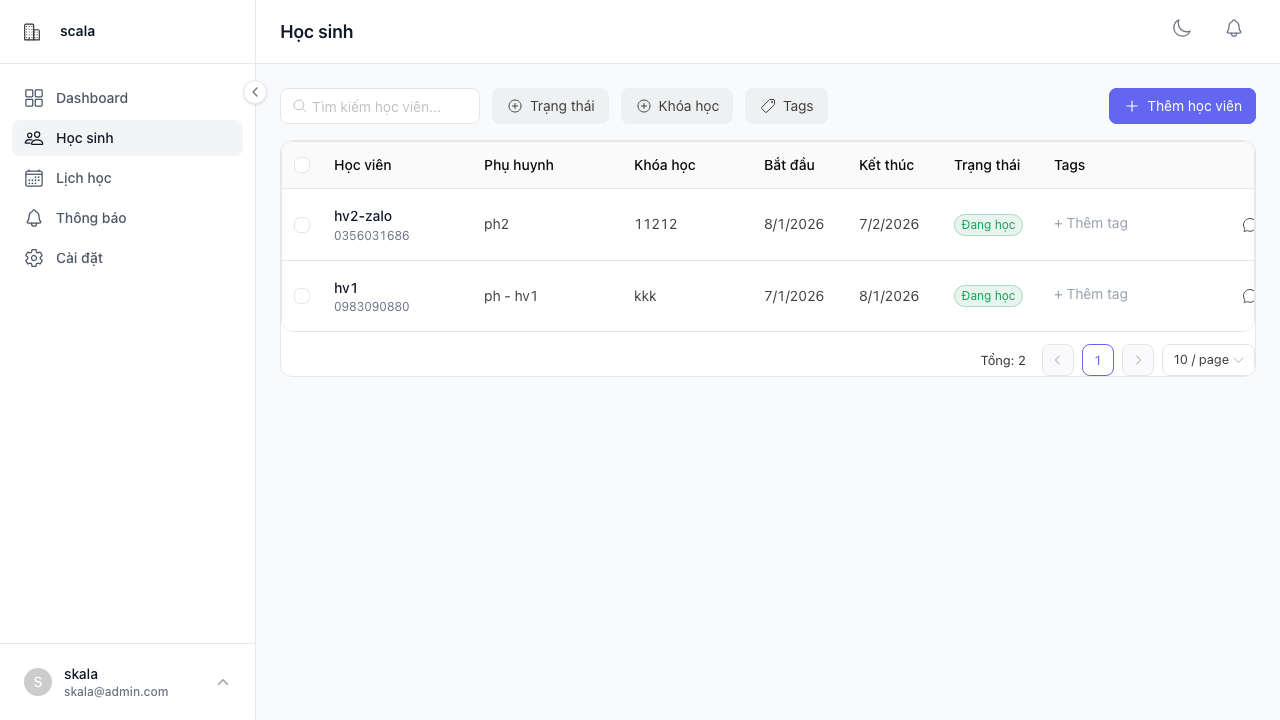Open the chat icon in the hv1 row
1280x720 pixels.
[1248, 296]
